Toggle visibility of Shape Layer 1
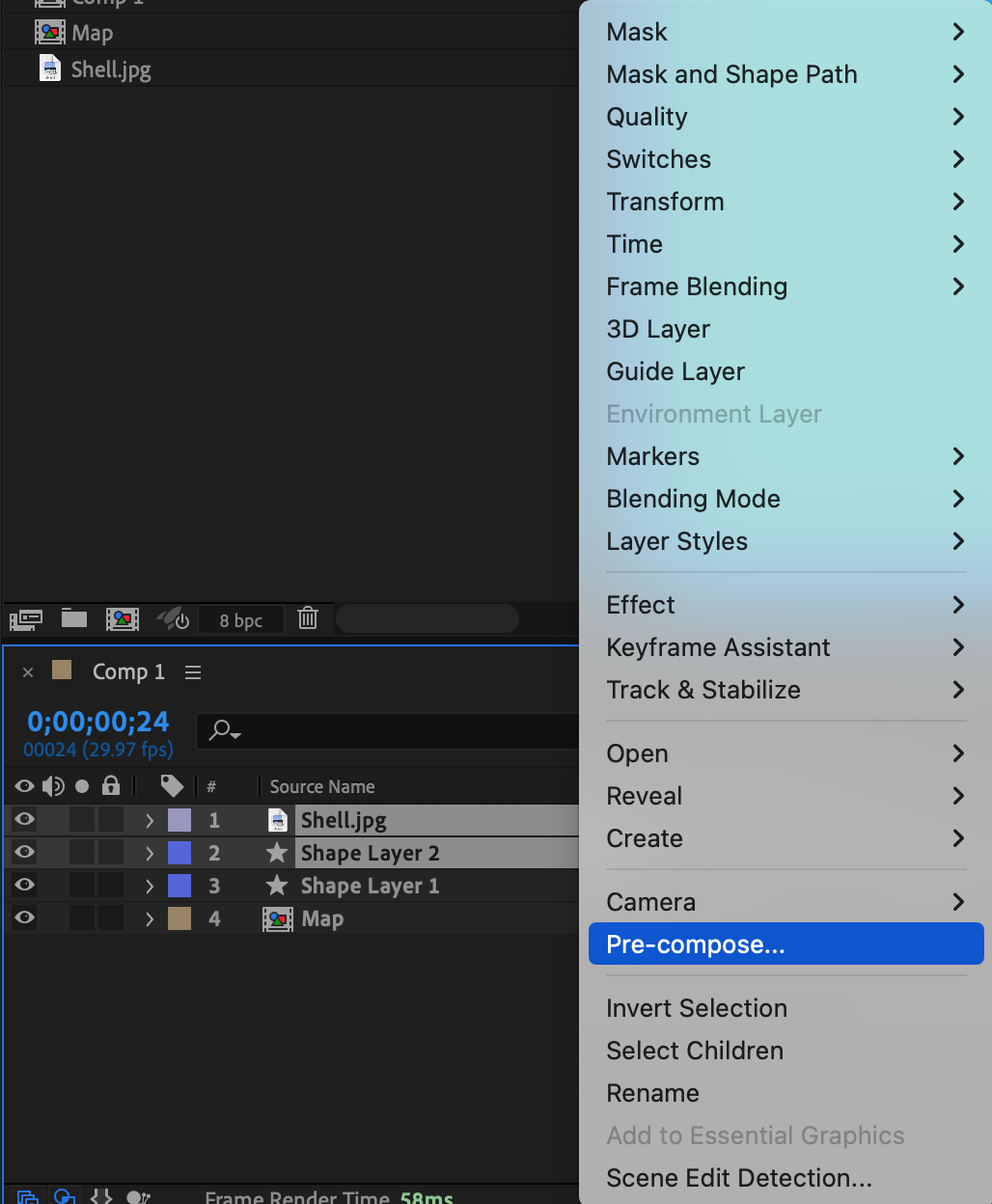 (x=25, y=886)
